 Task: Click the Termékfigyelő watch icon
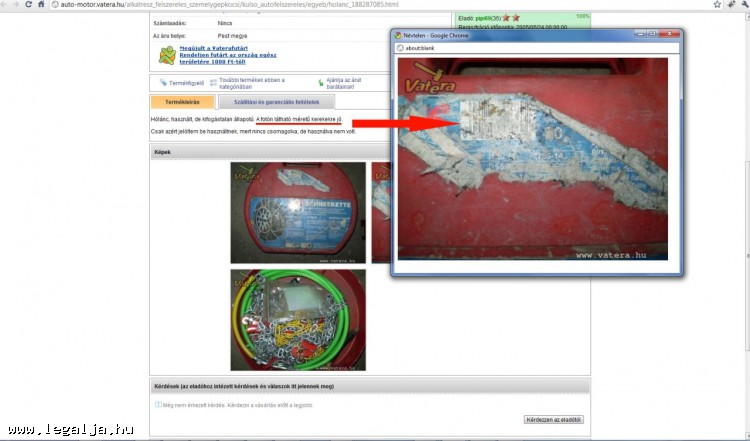(x=162, y=82)
